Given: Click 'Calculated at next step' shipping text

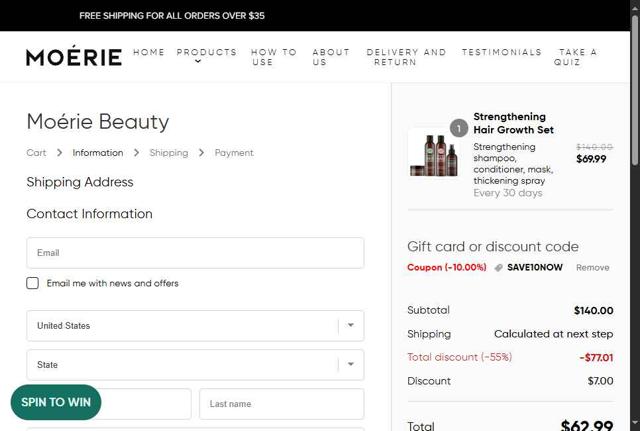Looking at the screenshot, I should pyautogui.click(x=553, y=334).
